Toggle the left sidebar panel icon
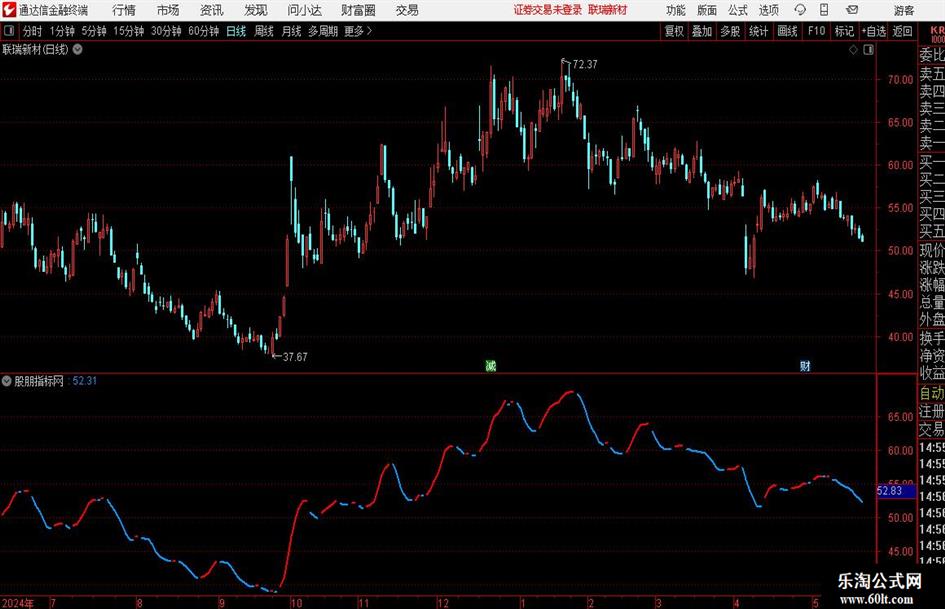This screenshot has height=609, width=945. 9,31
